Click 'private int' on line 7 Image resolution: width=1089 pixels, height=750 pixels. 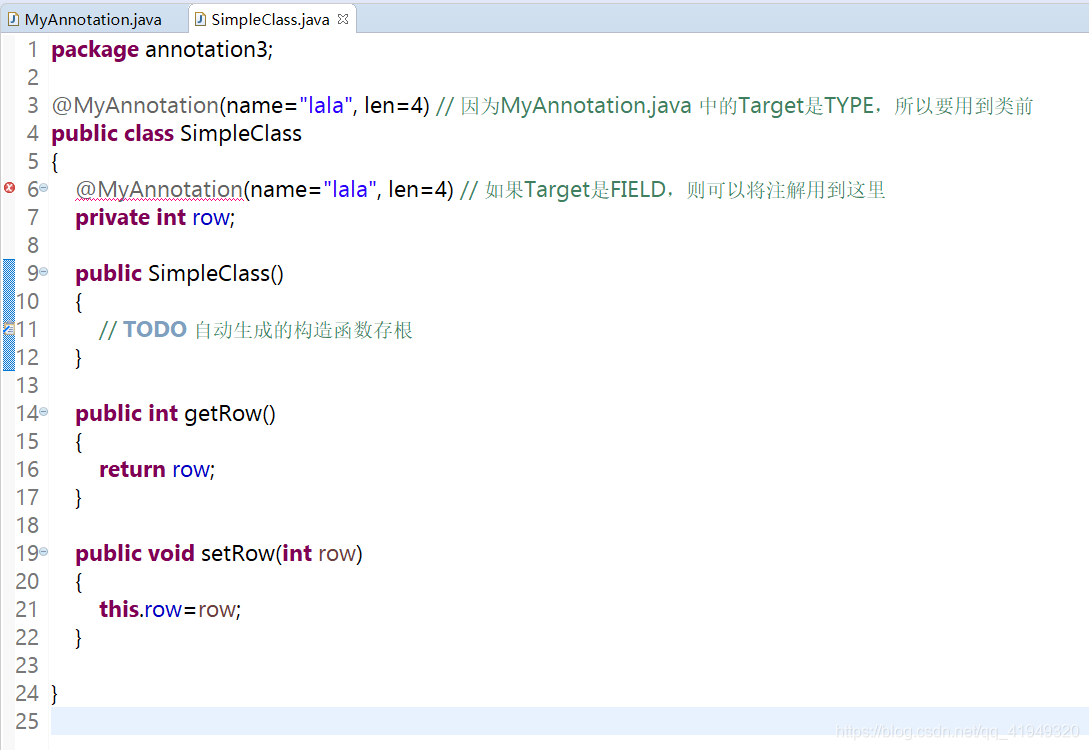[131, 217]
